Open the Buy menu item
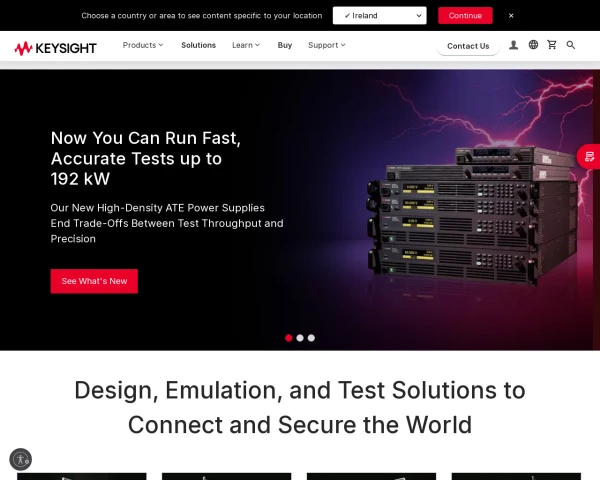 [x=285, y=45]
